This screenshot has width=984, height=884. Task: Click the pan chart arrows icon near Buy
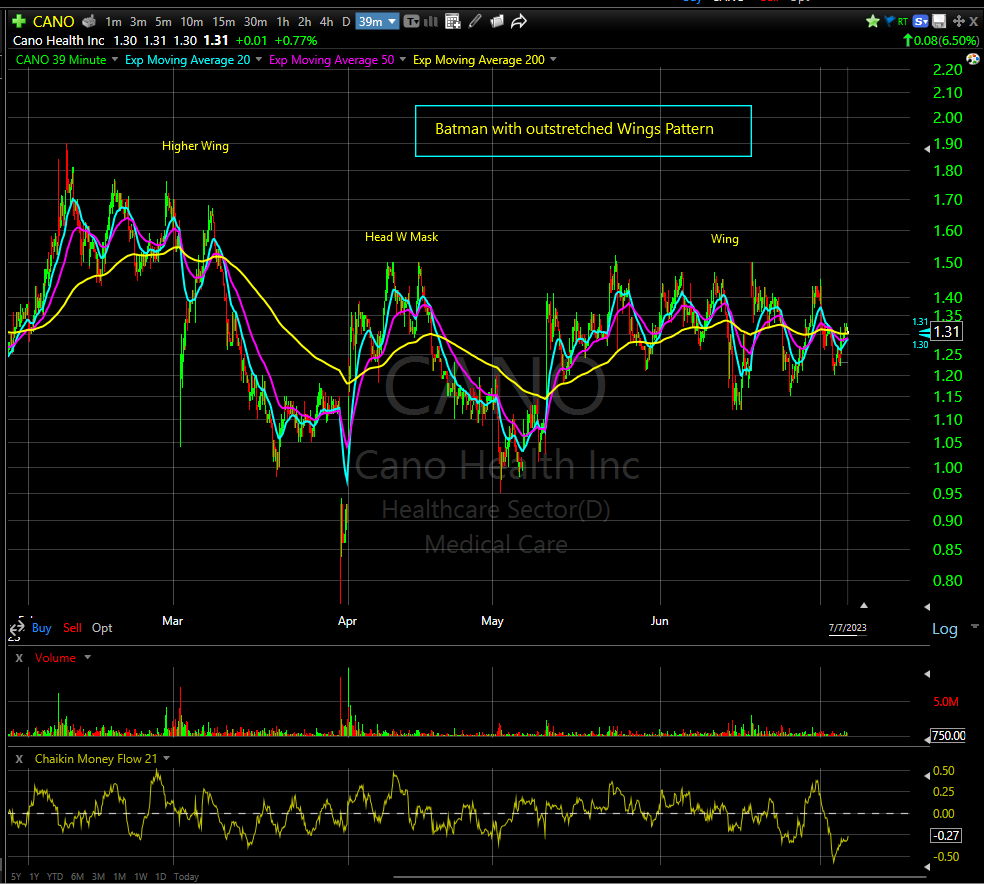(16, 628)
